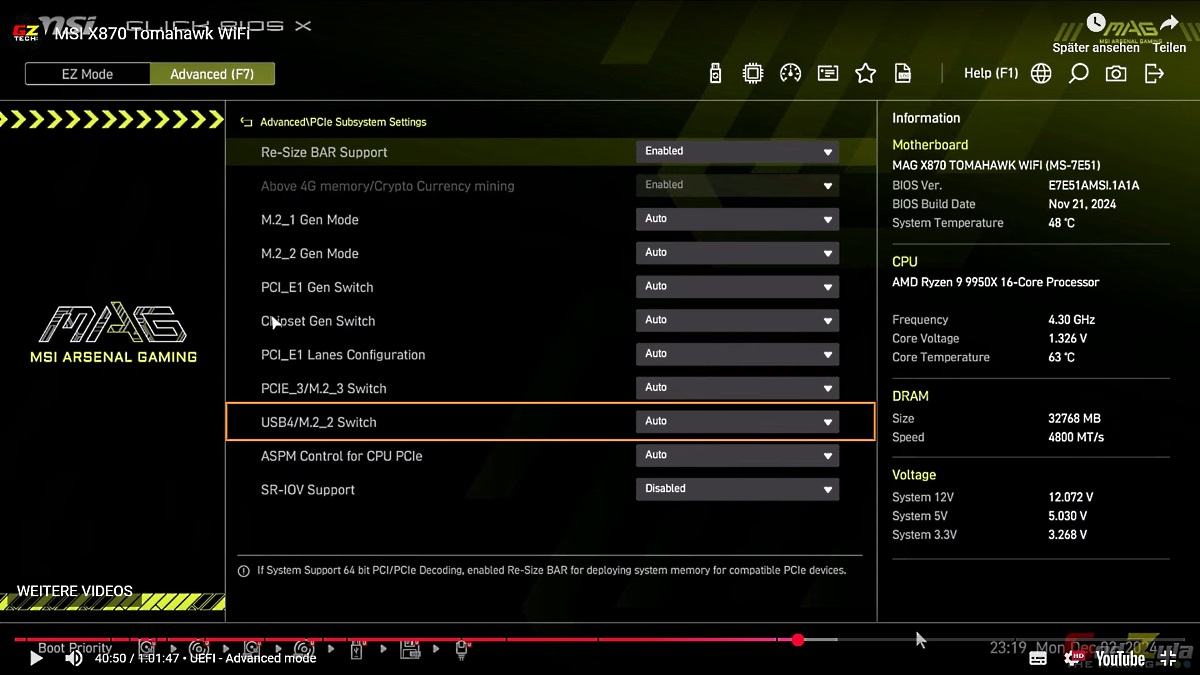This screenshot has width=1200, height=675.
Task: Go back using breadcrumb arrow icon
Action: click(246, 122)
